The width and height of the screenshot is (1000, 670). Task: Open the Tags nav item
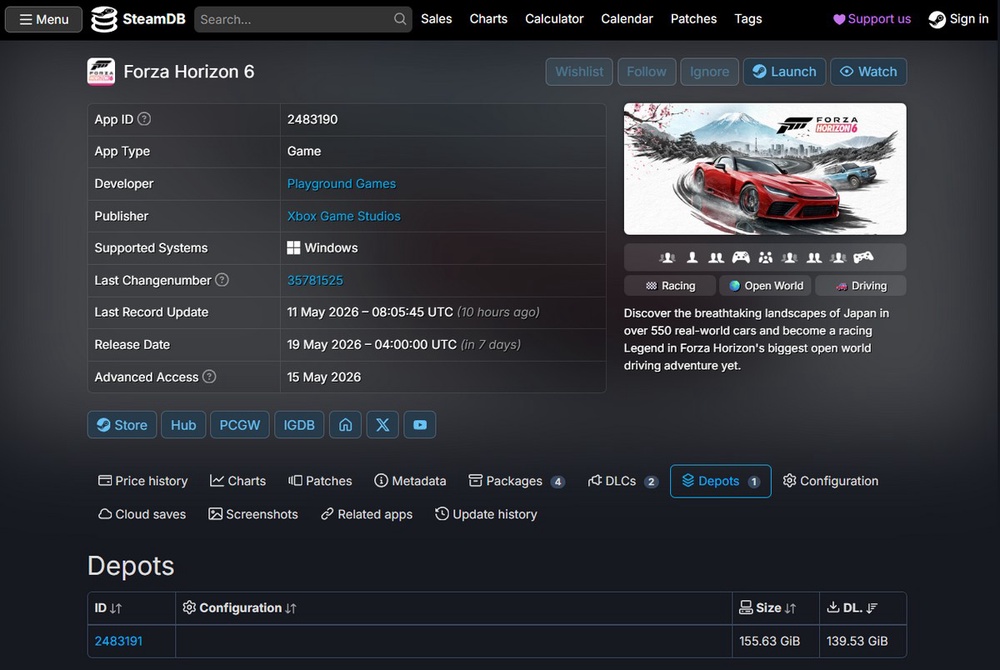[748, 19]
